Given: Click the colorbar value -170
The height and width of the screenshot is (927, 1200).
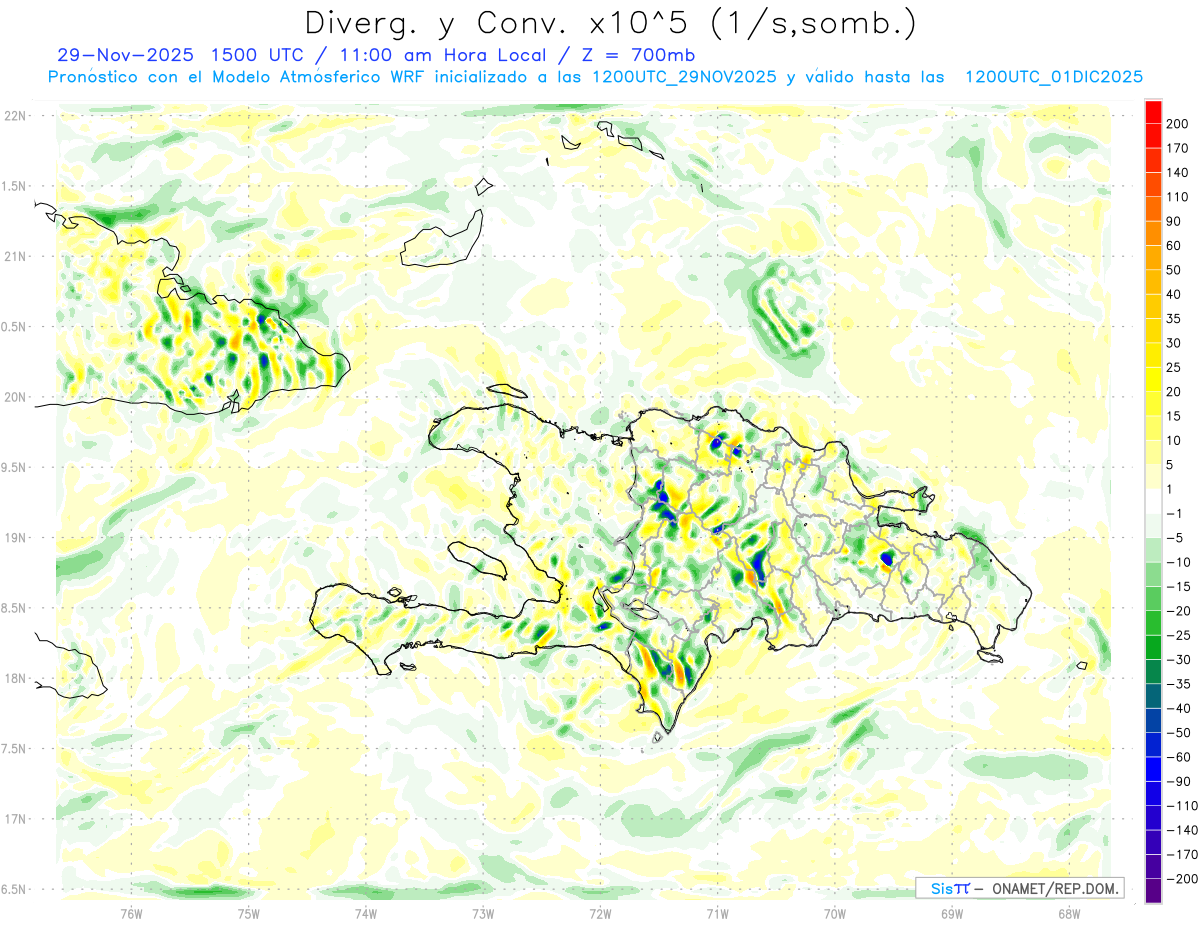Looking at the screenshot, I should pos(1181,855).
